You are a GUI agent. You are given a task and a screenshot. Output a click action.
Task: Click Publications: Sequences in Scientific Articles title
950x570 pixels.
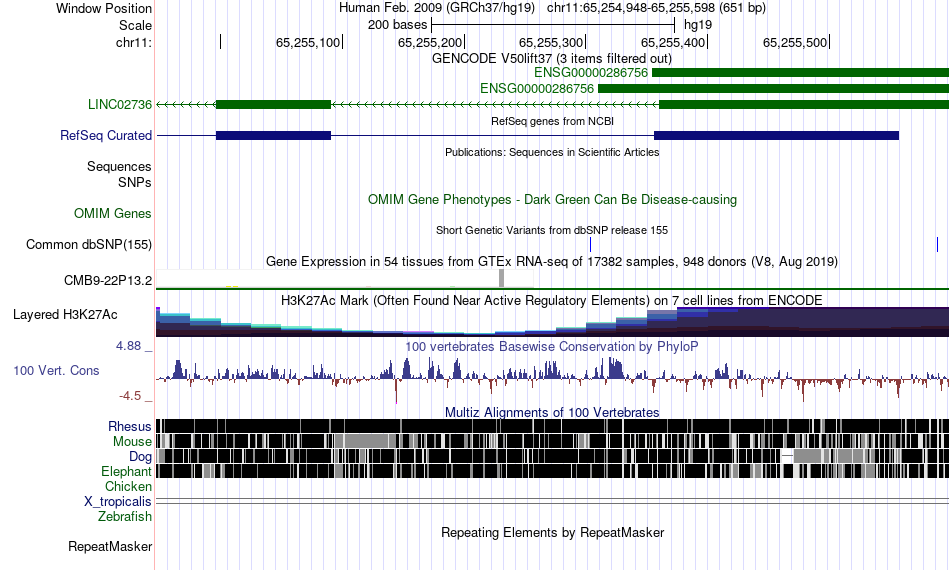click(x=552, y=152)
